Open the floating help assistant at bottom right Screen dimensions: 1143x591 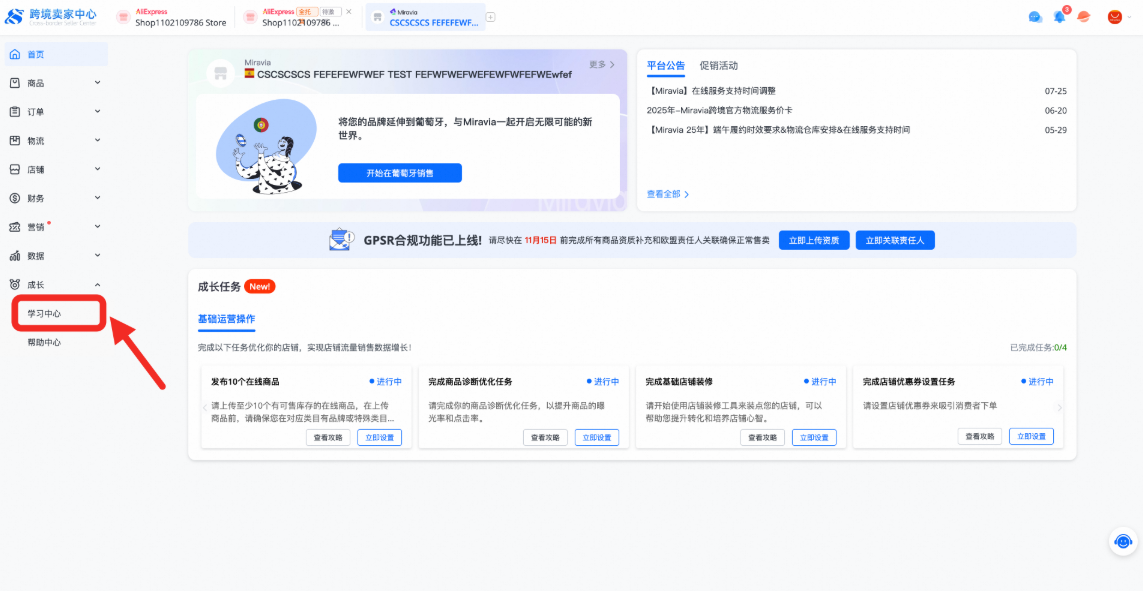pos(1121,541)
